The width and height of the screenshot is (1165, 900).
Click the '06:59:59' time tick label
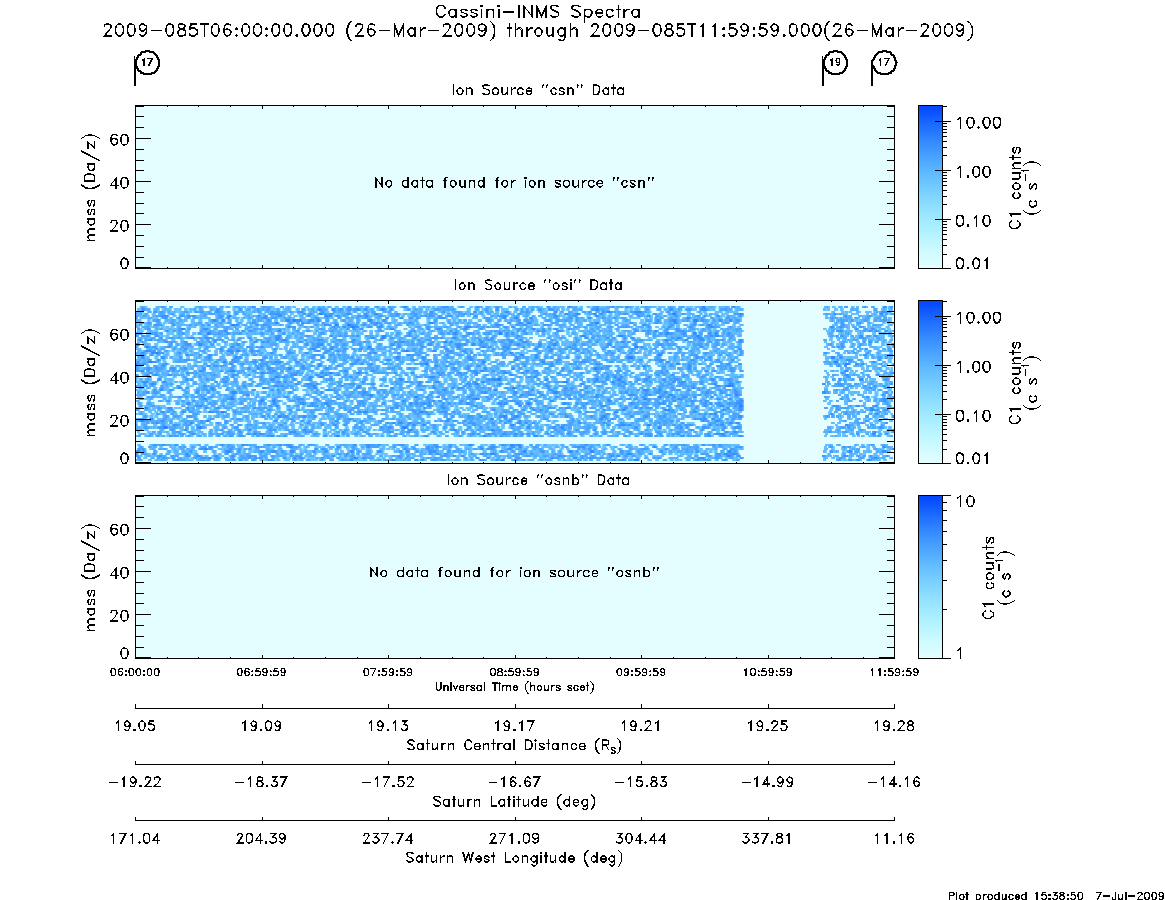coord(262,672)
